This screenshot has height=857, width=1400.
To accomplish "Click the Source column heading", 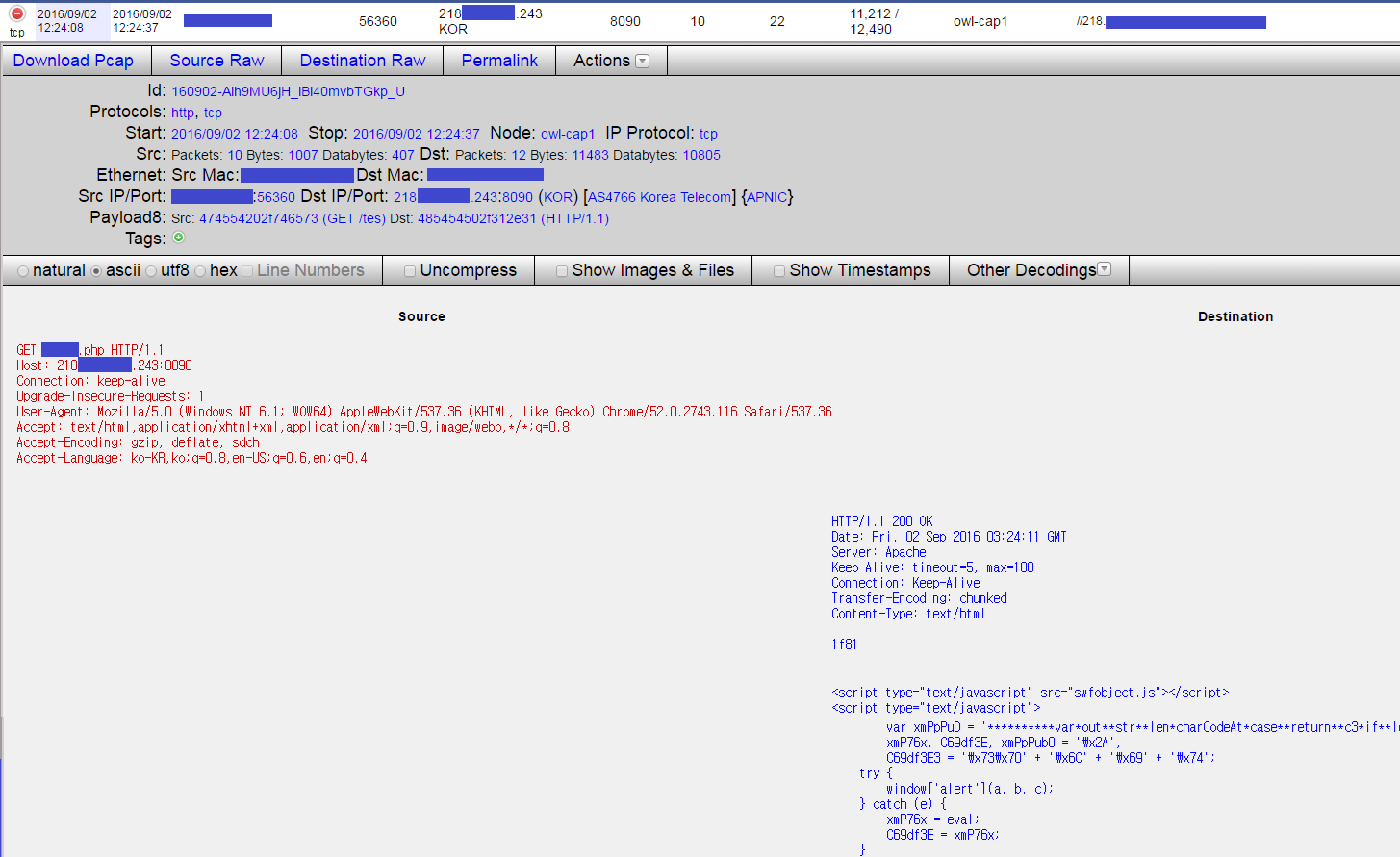I will [421, 316].
